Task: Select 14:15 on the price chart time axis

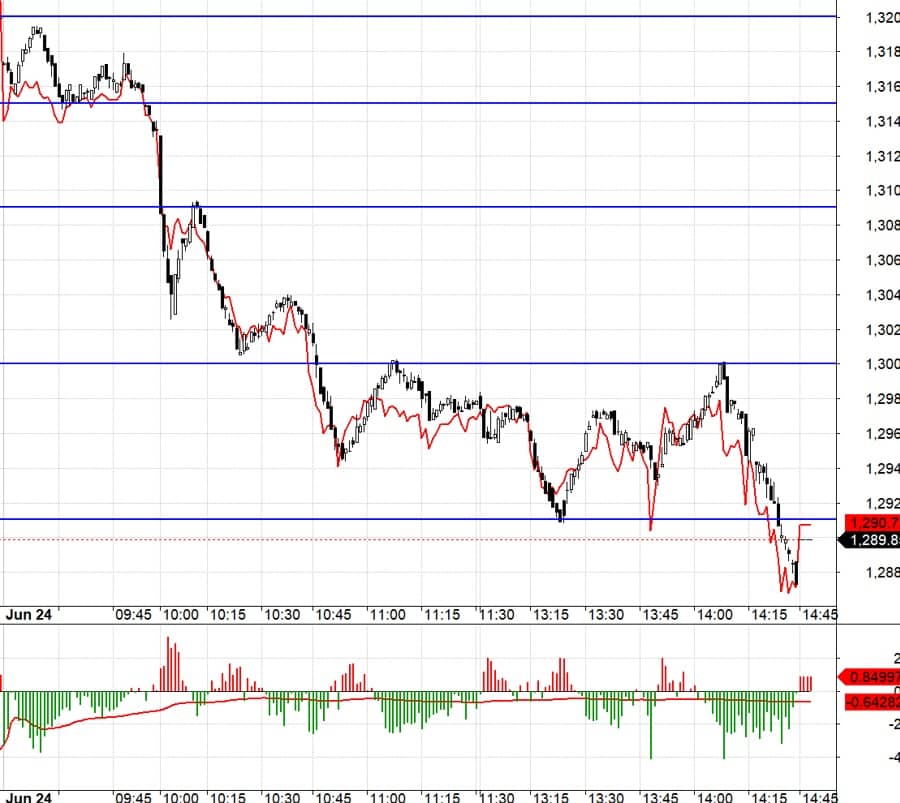Action: click(769, 615)
